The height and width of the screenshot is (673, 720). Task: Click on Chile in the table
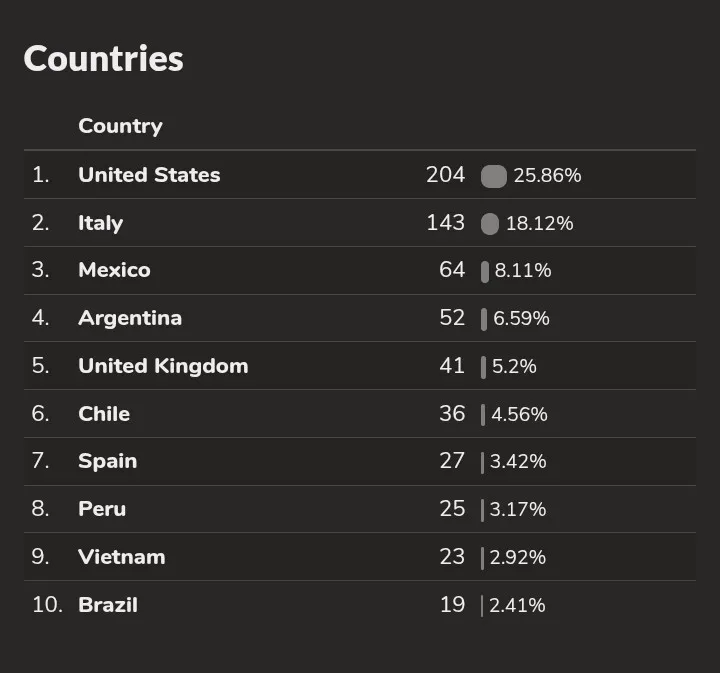pos(104,414)
